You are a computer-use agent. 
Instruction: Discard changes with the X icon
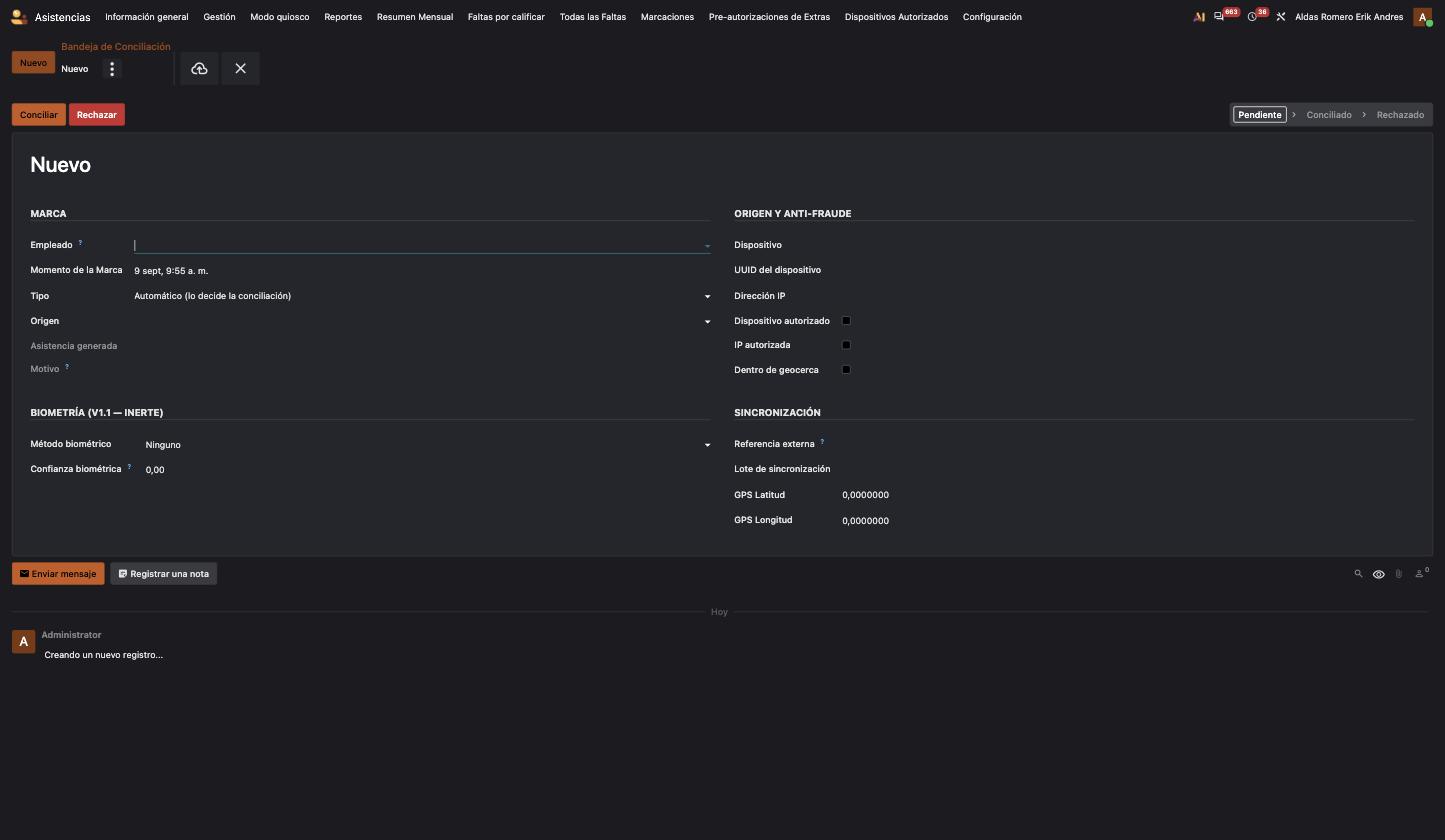coord(240,69)
